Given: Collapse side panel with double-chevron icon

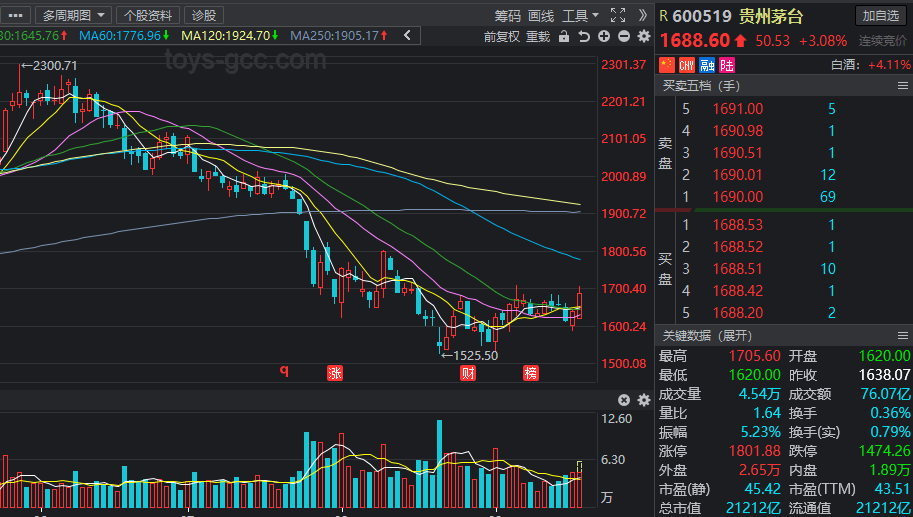Looking at the screenshot, I should click(x=643, y=15).
